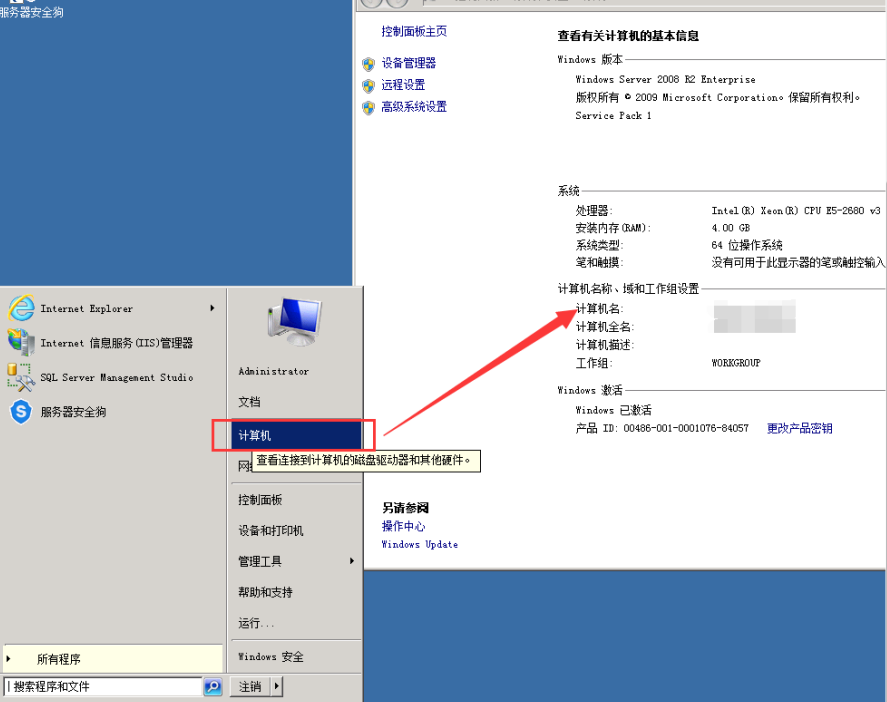Open SQL Server Management Studio icon
The width and height of the screenshot is (887, 702).
tap(21, 377)
